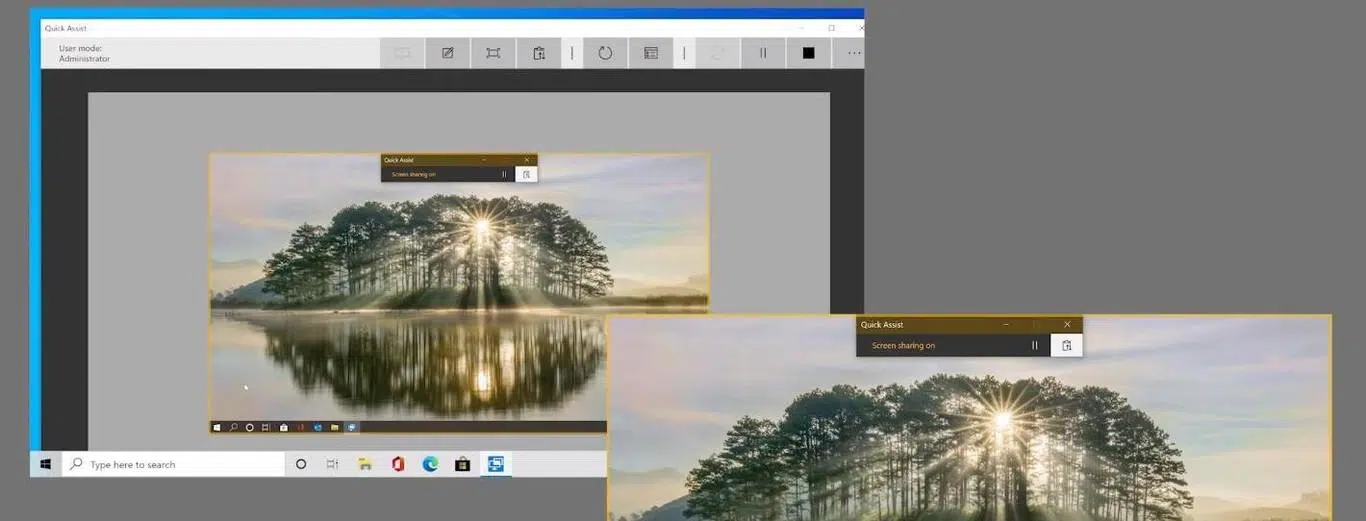Select the Annotate pen tool
This screenshot has height=521, width=1366.
point(448,53)
